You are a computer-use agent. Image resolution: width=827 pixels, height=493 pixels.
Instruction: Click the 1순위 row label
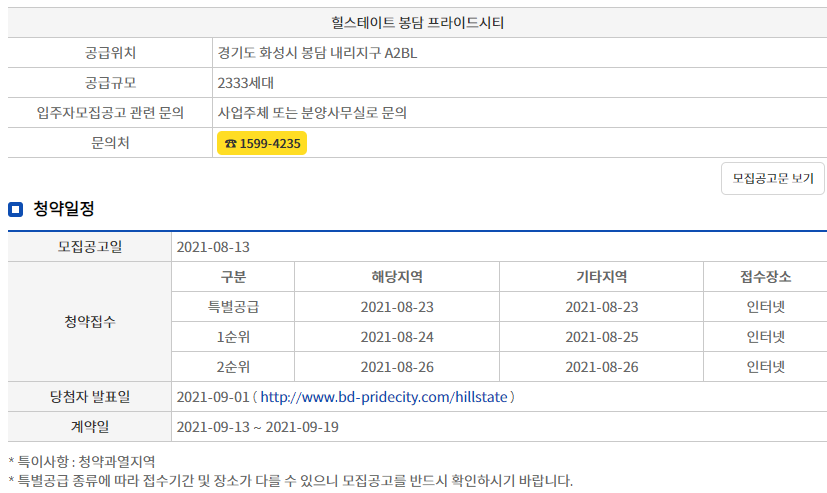(x=233, y=337)
